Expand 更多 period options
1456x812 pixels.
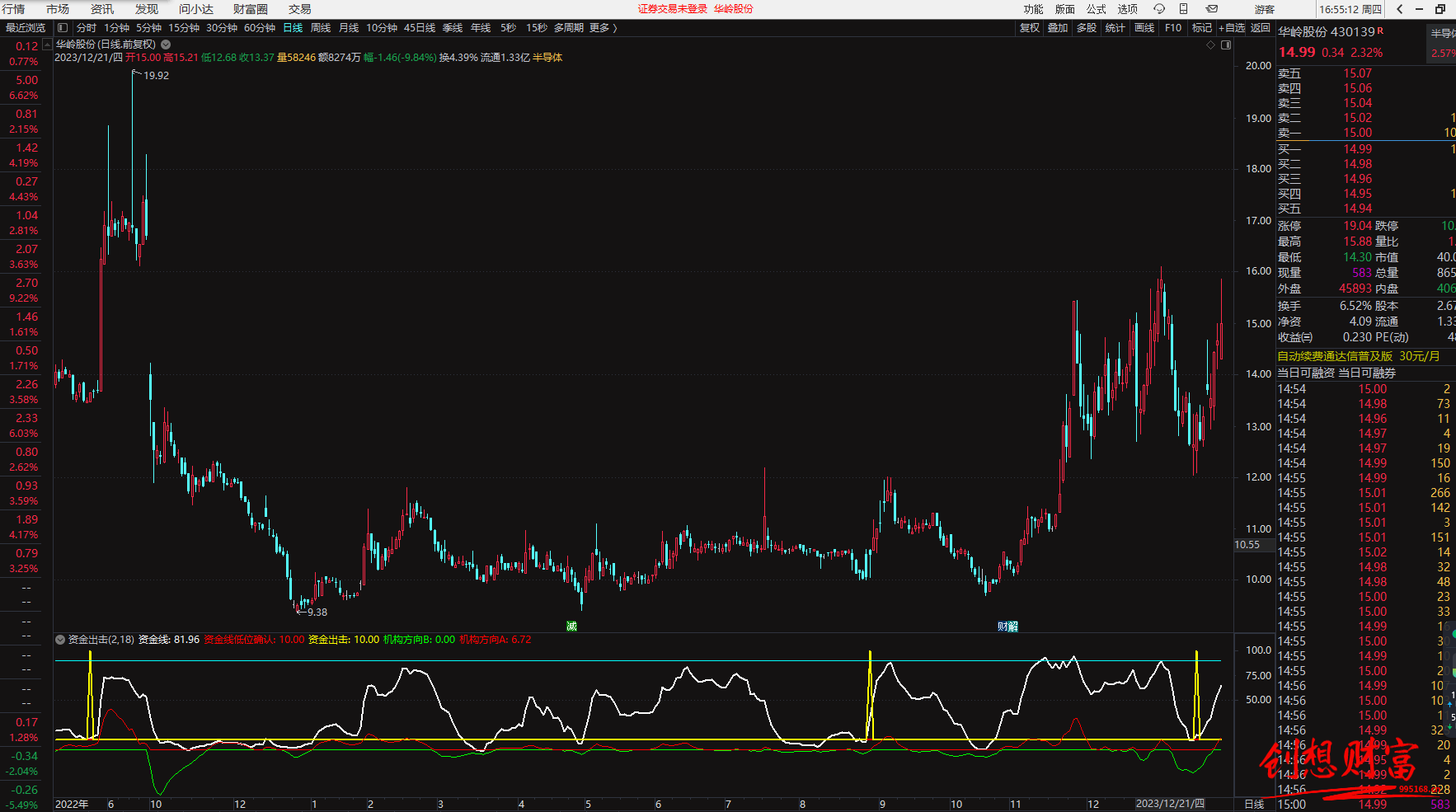coord(604,28)
